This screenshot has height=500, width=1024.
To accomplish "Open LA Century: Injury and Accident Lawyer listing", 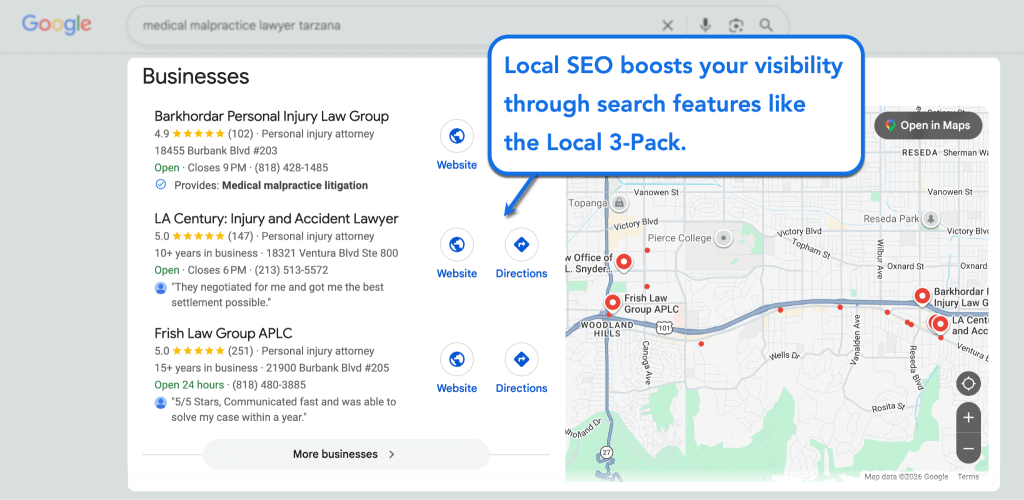I will click(x=276, y=218).
